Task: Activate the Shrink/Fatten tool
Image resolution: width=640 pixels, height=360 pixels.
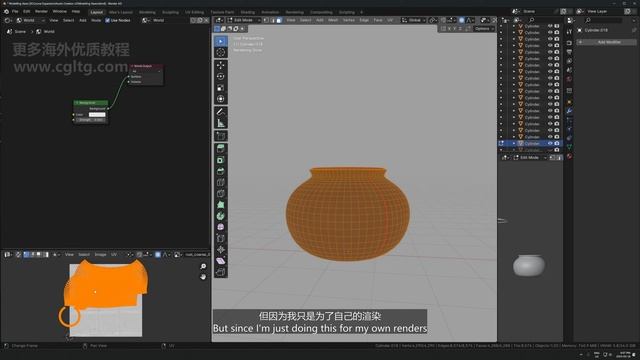Action: point(221,250)
